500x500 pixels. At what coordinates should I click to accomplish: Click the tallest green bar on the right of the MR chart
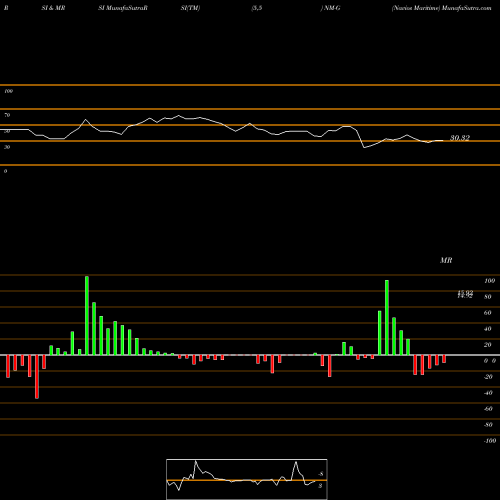(387, 317)
